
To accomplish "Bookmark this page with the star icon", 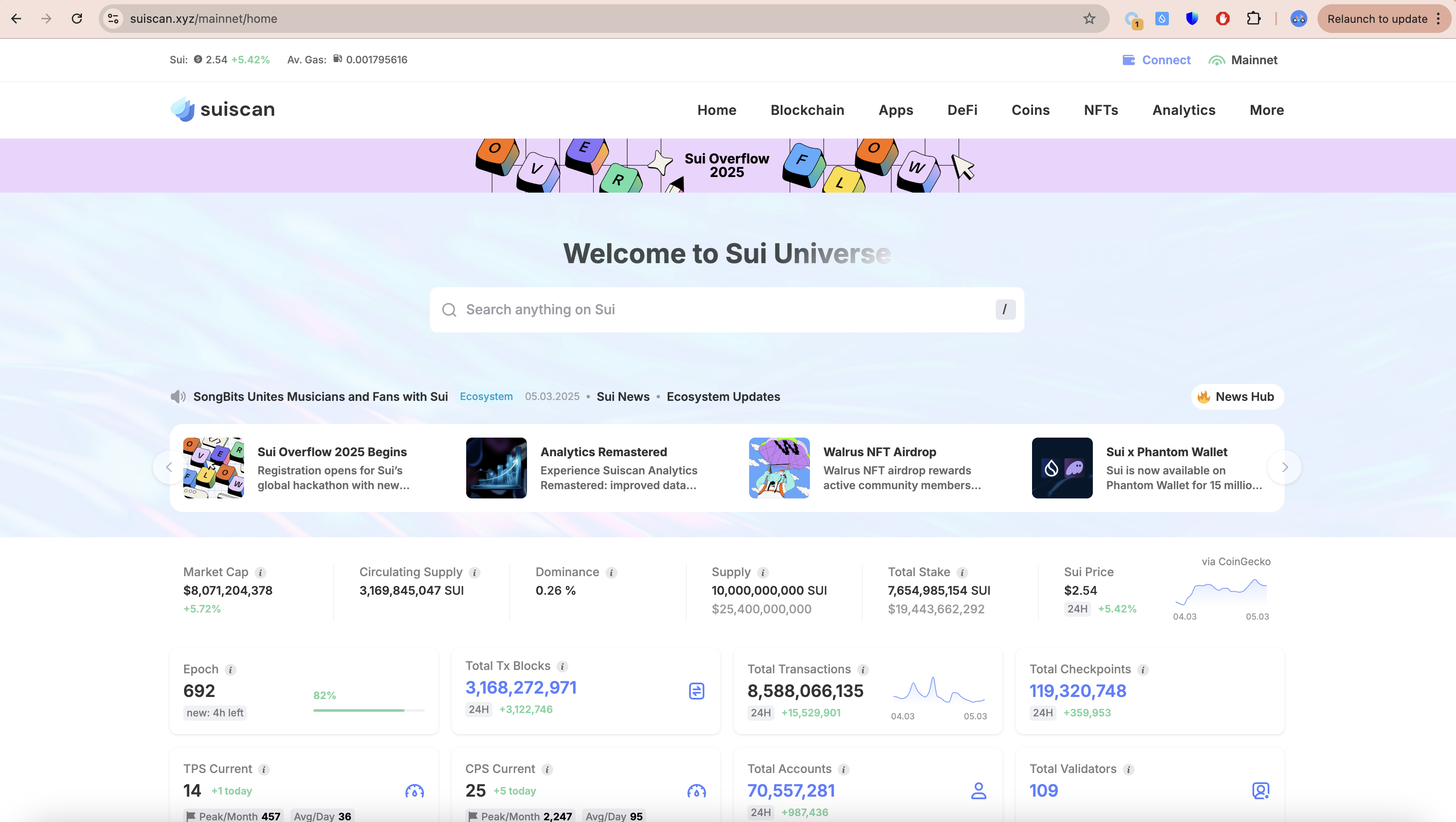I will pyautogui.click(x=1089, y=19).
